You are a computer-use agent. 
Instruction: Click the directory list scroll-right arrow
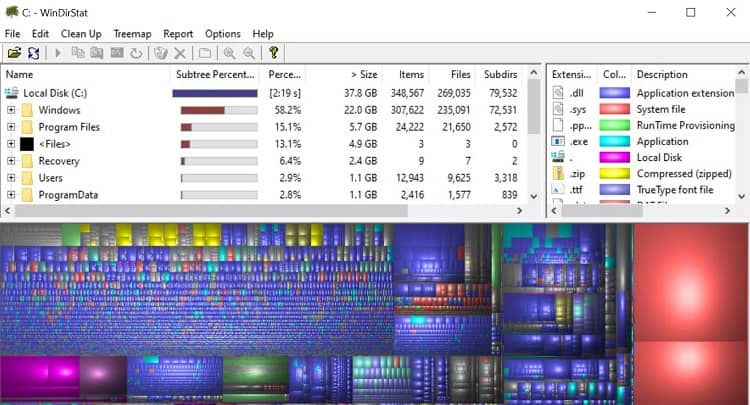click(x=520, y=210)
